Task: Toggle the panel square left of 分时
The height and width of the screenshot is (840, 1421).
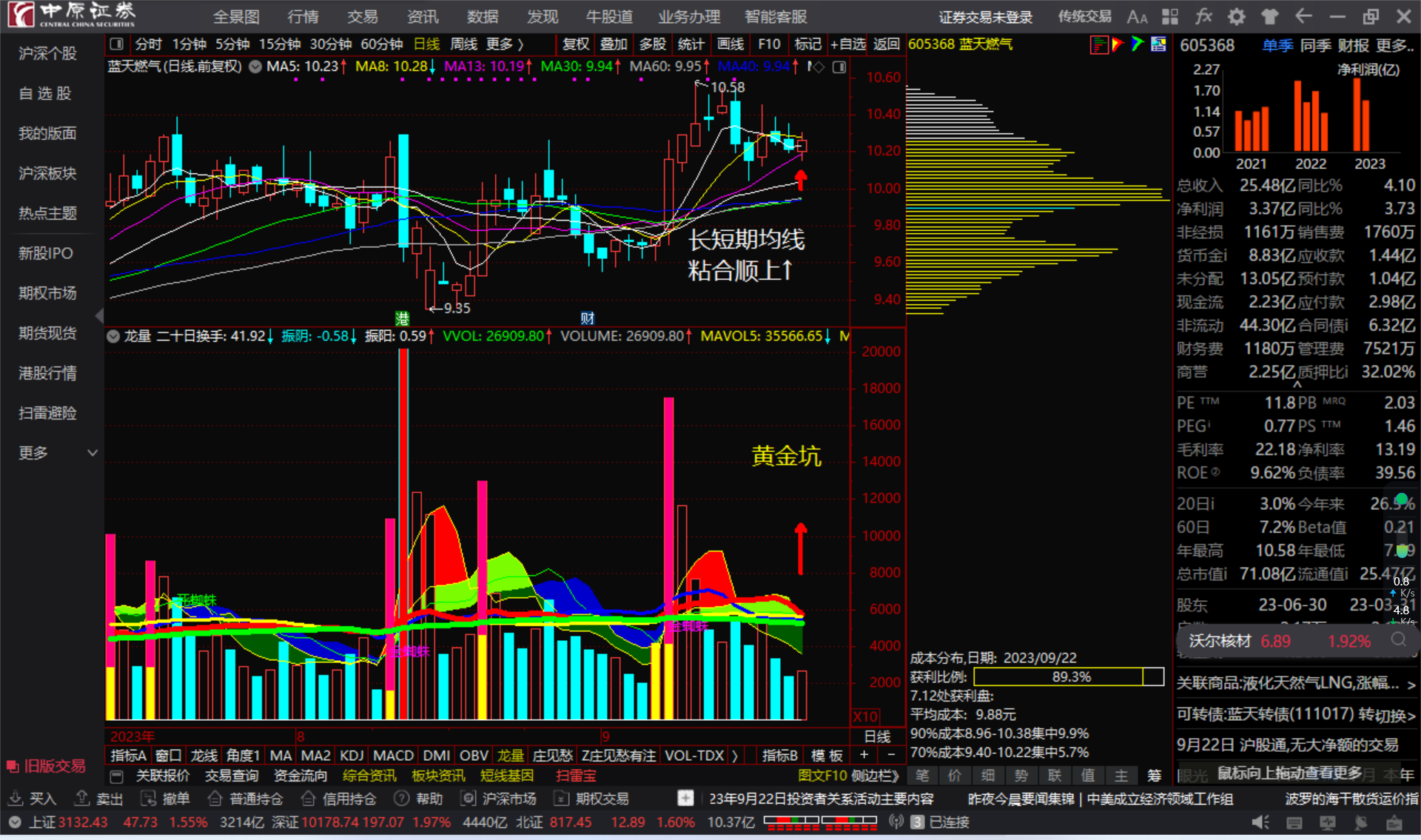Action: click(x=116, y=44)
